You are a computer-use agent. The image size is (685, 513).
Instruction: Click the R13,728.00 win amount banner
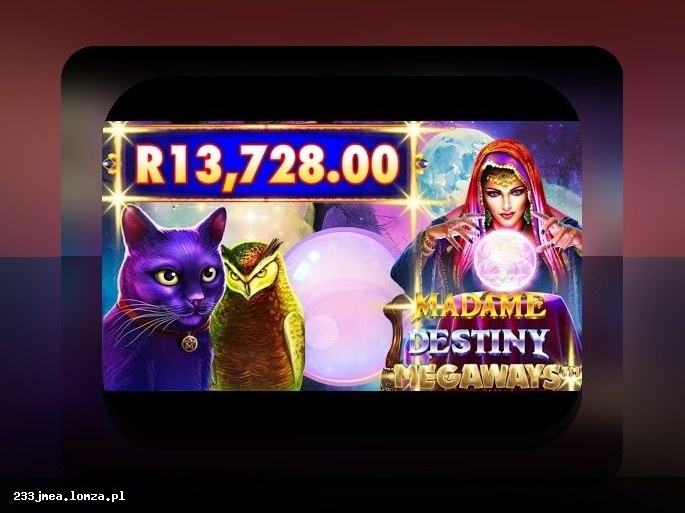(x=266, y=164)
